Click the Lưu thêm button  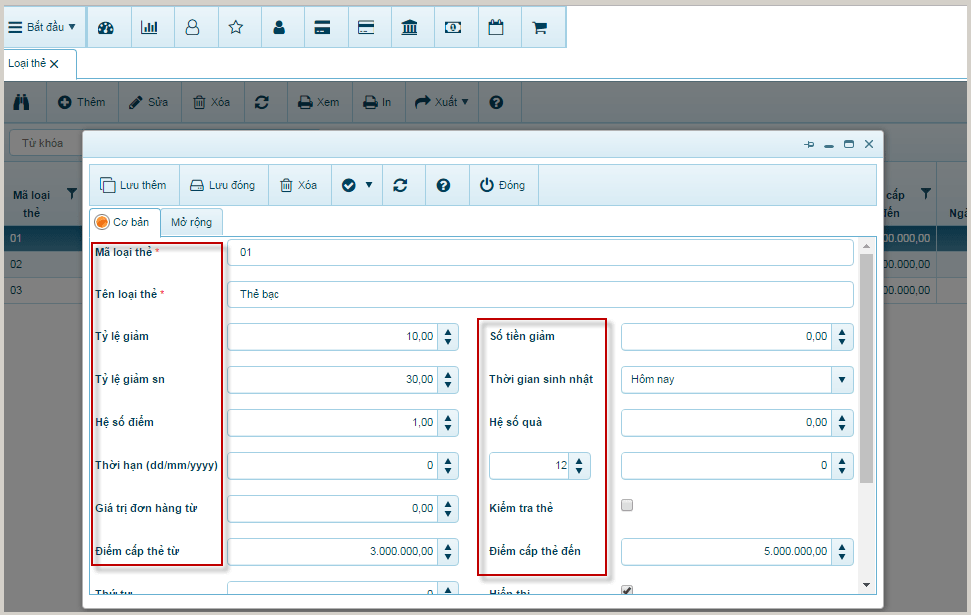(x=134, y=185)
